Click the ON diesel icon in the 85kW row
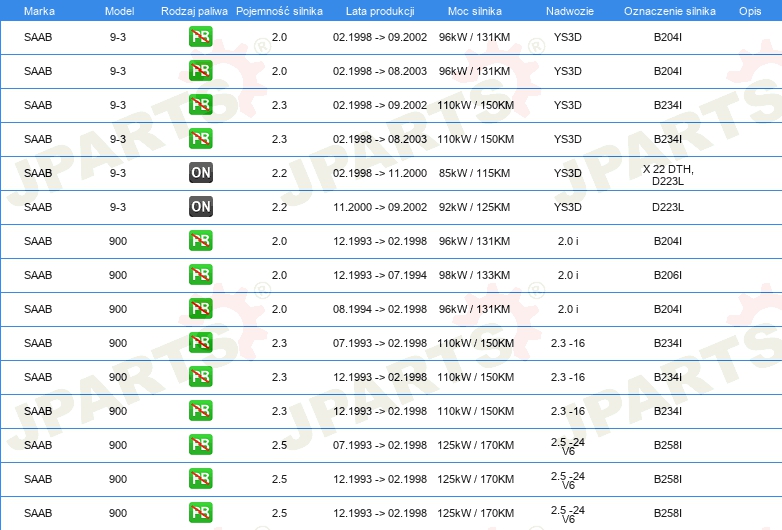 click(x=201, y=173)
